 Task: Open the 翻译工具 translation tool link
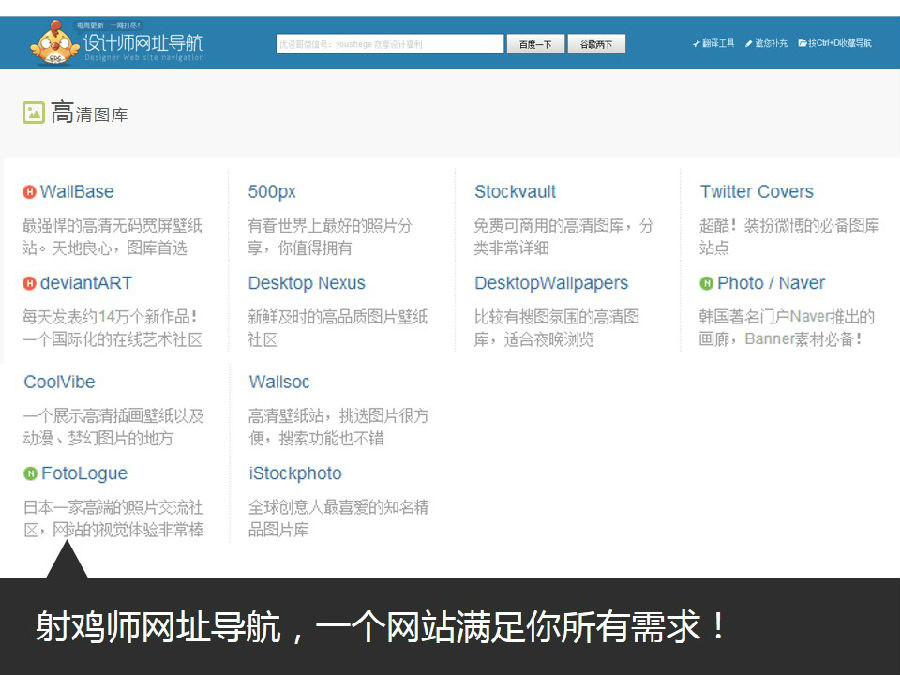click(713, 43)
